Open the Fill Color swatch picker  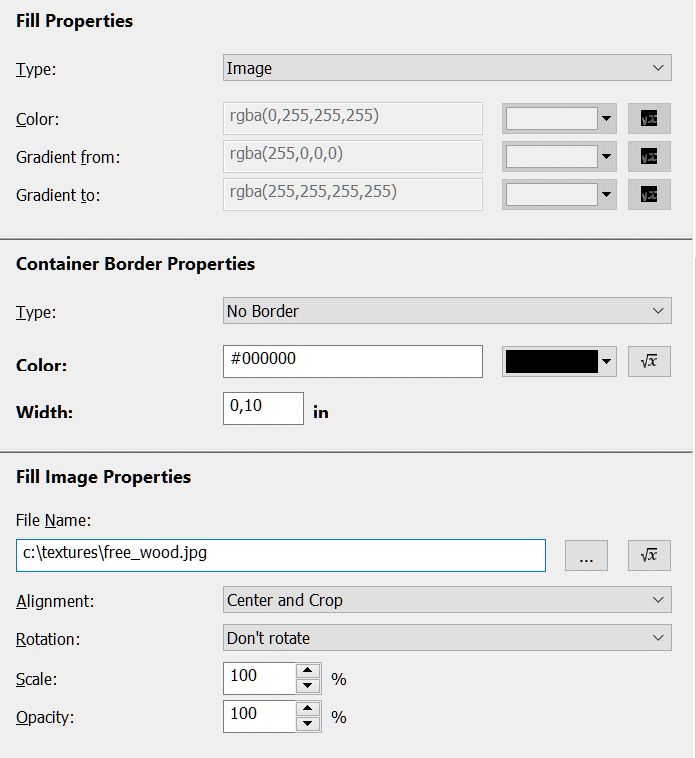click(x=559, y=118)
